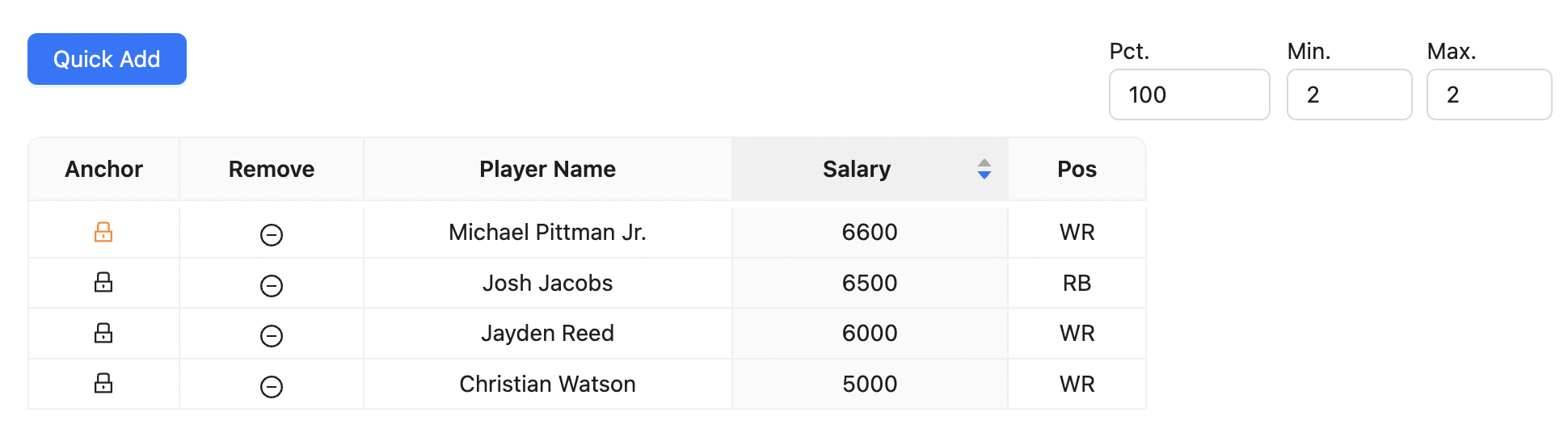Image resolution: width=1568 pixels, height=433 pixels.
Task: Edit the Max. value field
Action: pos(1489,95)
